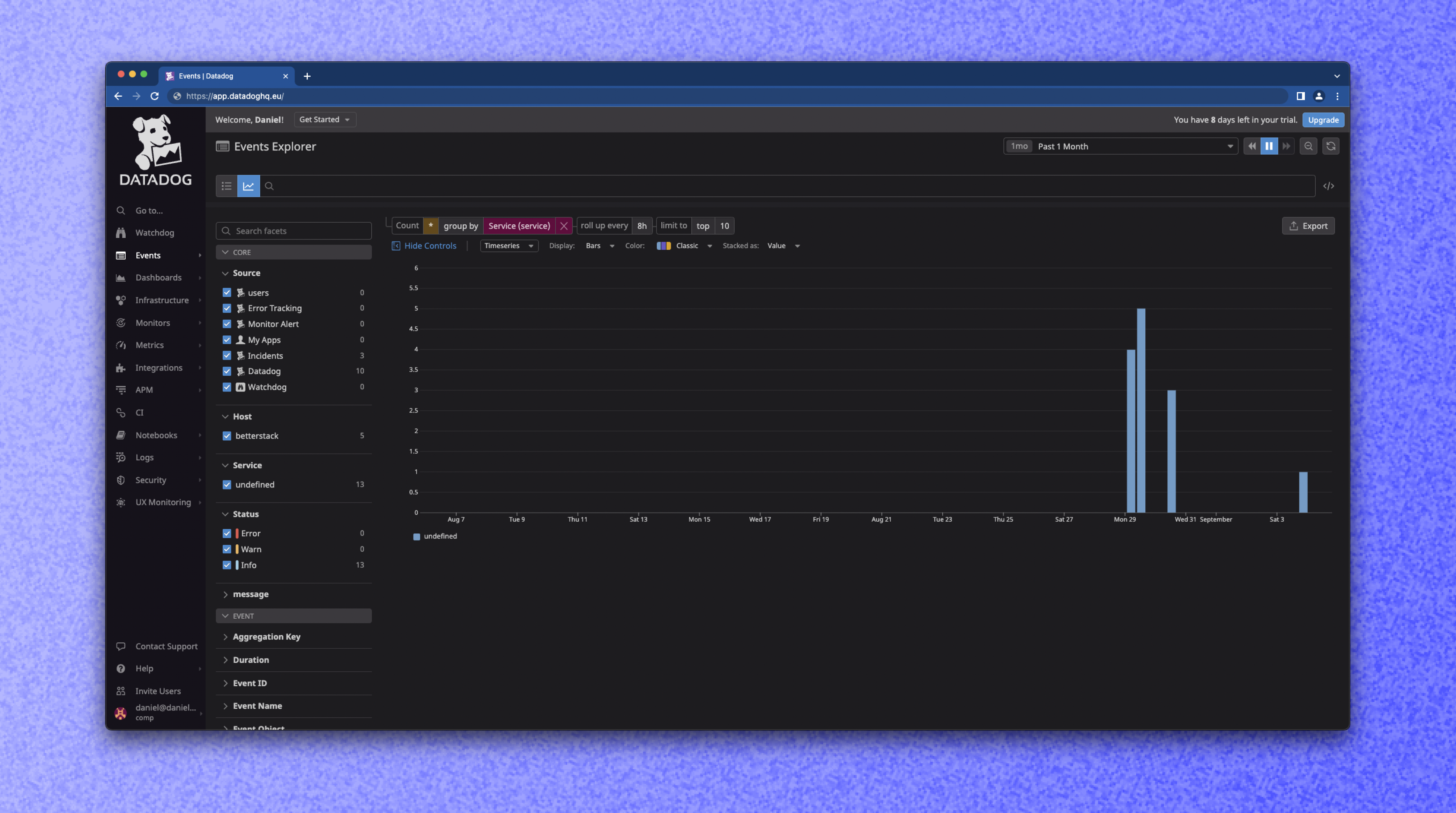Uncheck the Error status checkbox

(226, 534)
